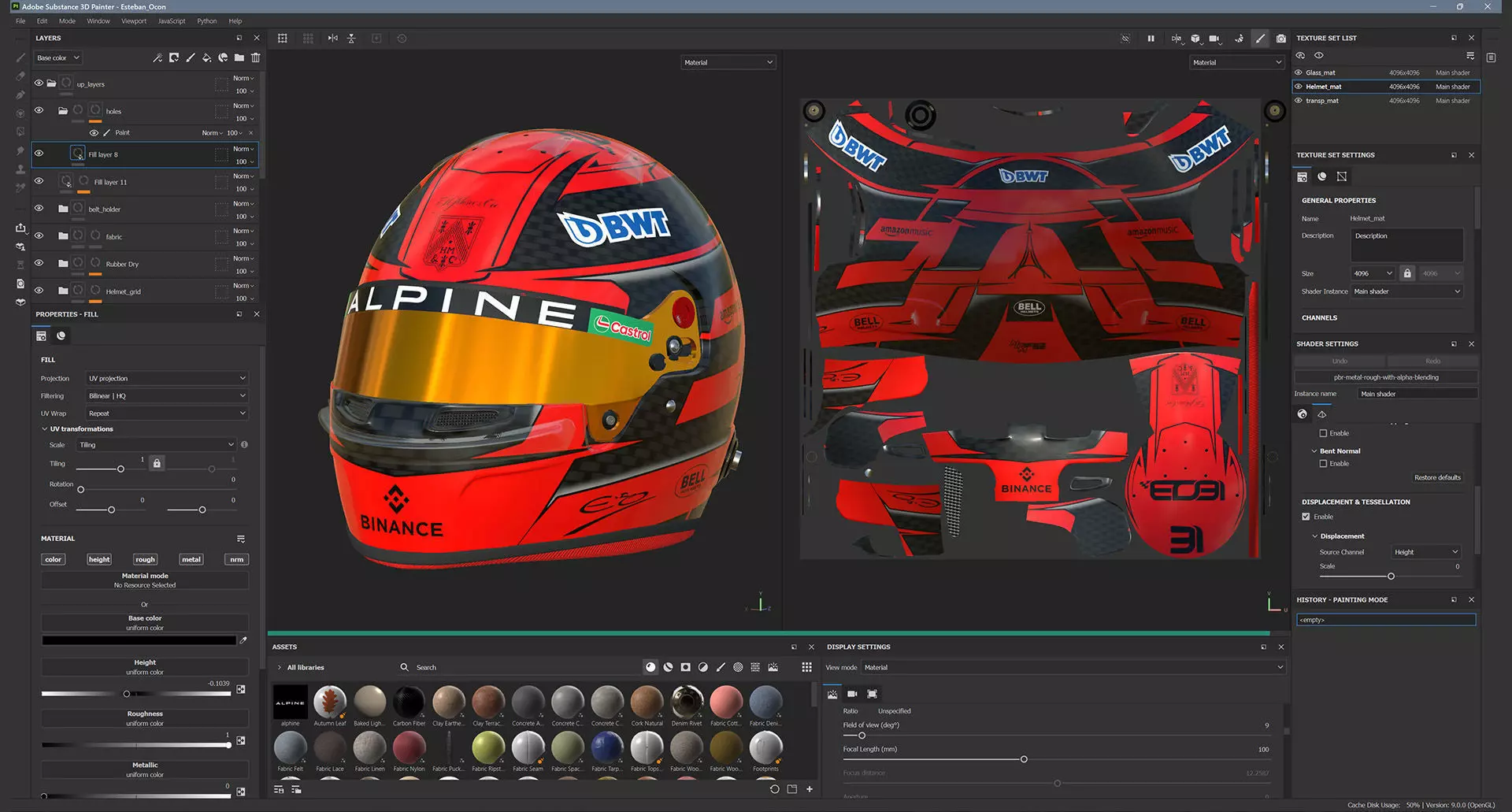This screenshot has height=812, width=1512.
Task: Toggle the height channel button
Action: [99, 559]
